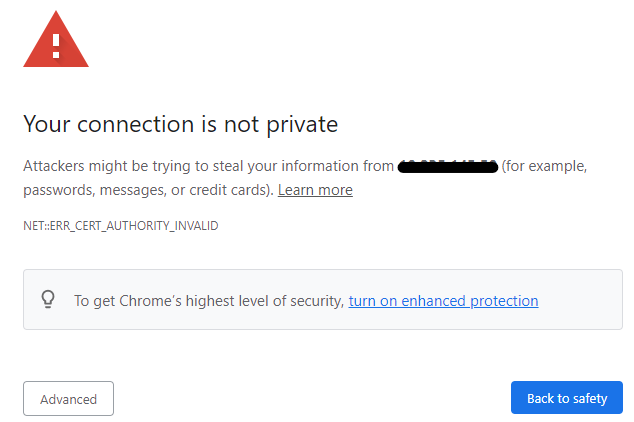Click the Your connection is not private heading

[180, 125]
